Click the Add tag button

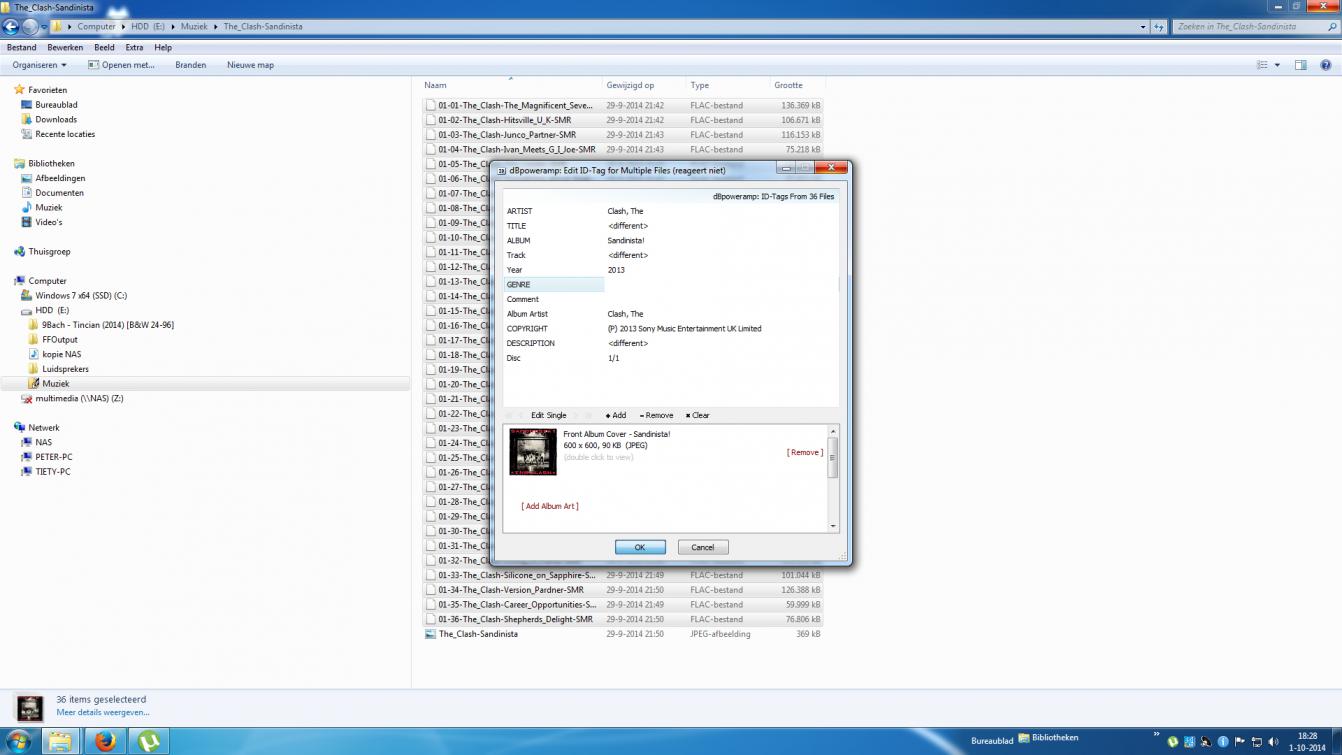pyautogui.click(x=616, y=415)
